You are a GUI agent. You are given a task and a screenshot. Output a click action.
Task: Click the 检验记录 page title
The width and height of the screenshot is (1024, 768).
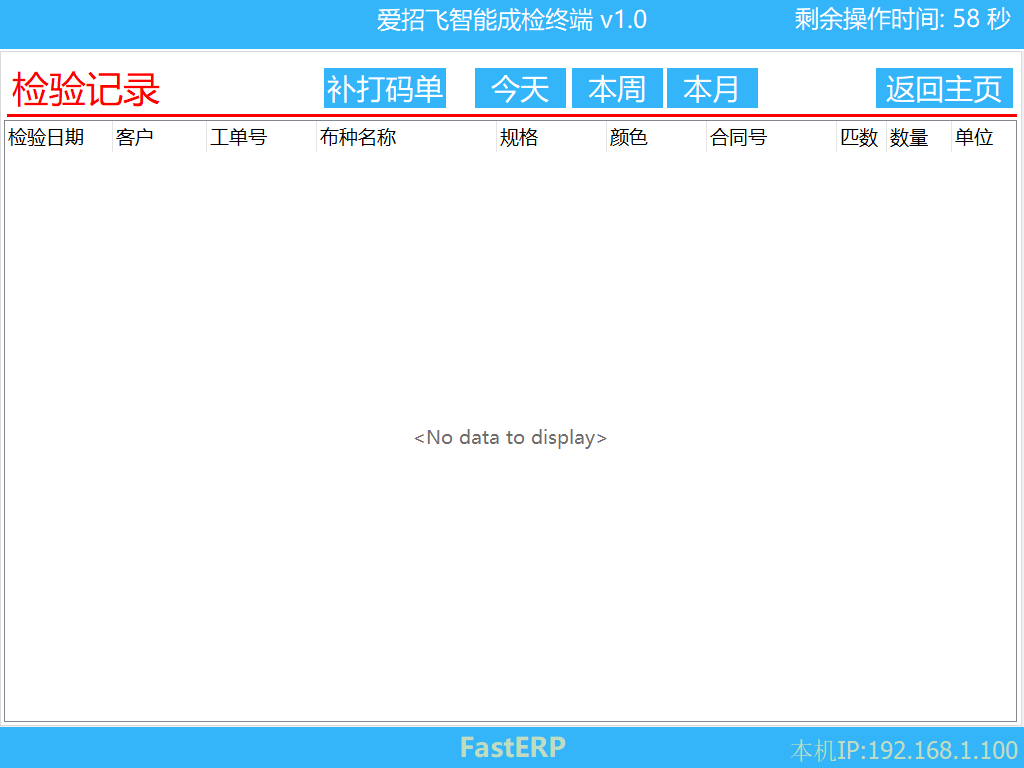86,89
